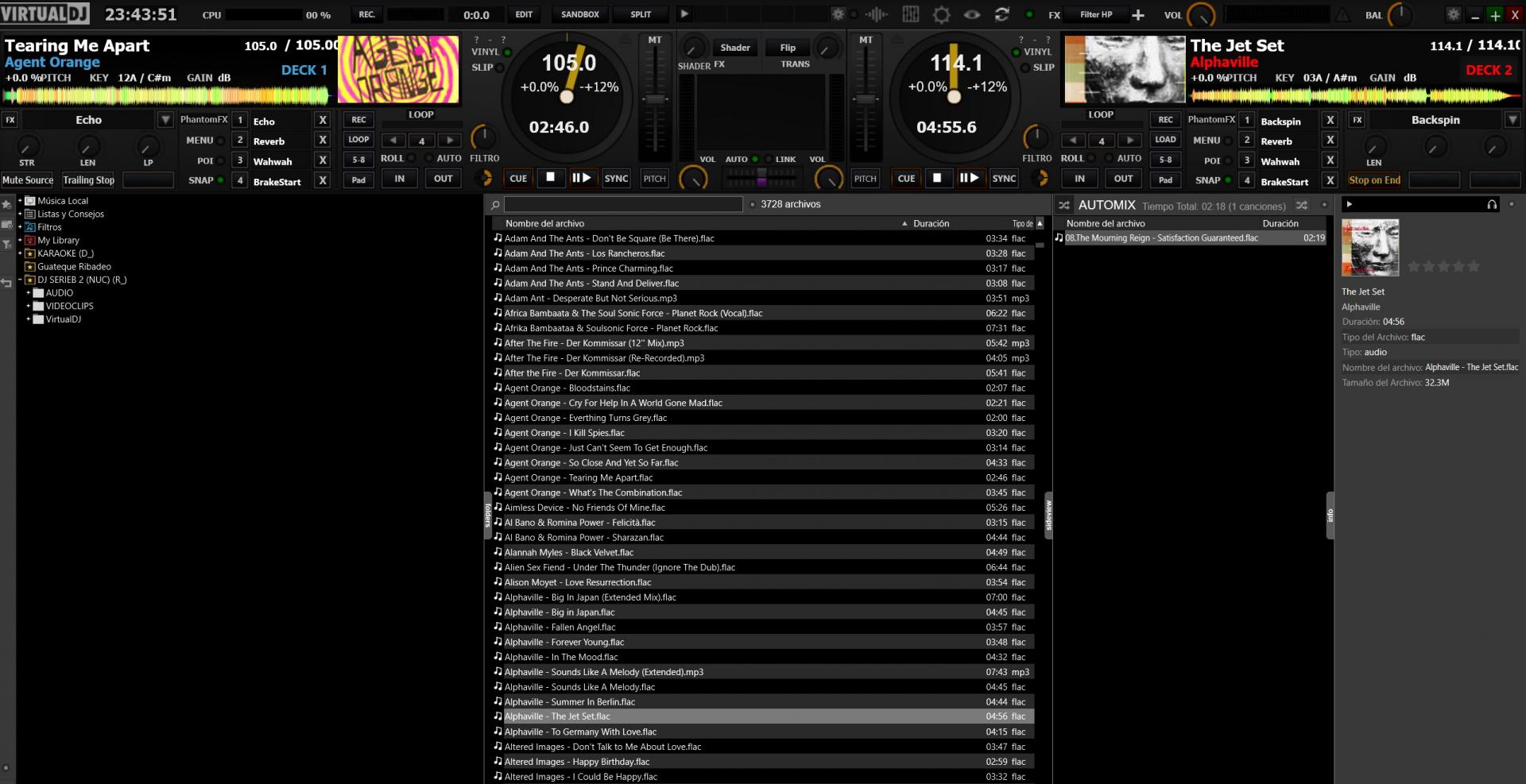Screen dimensions: 1526x784
Task: Click the filter funnel icon in left sidebar
Action: tap(7, 245)
